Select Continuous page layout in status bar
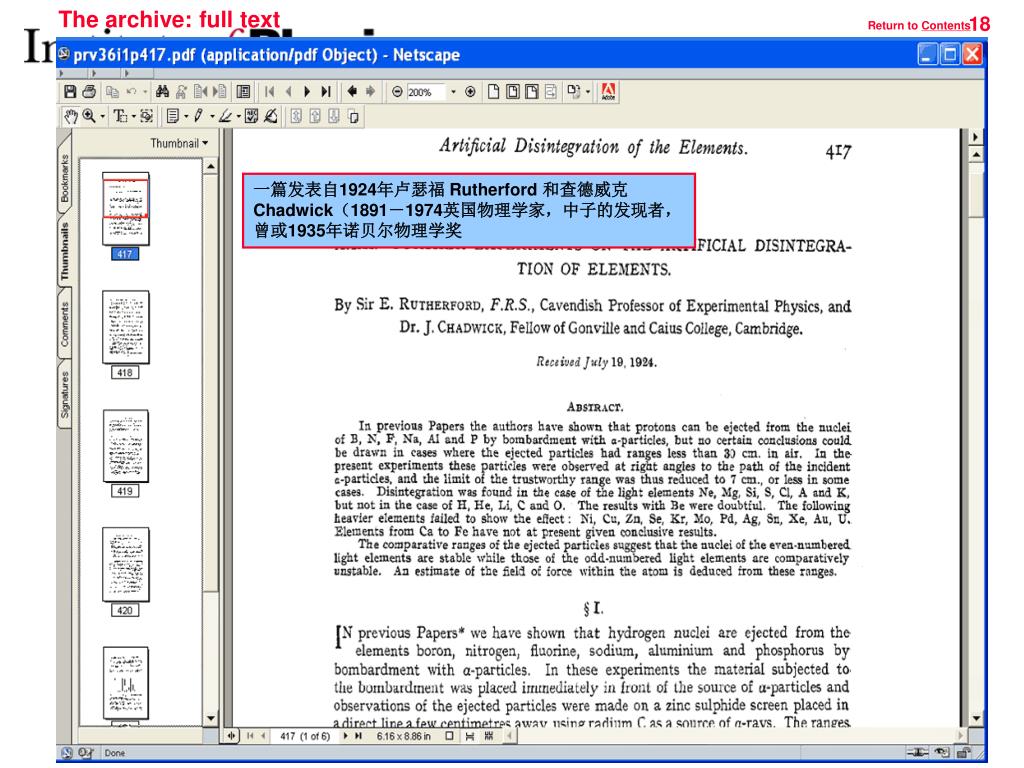Viewport: 1024px width, 768px height. click(x=470, y=736)
